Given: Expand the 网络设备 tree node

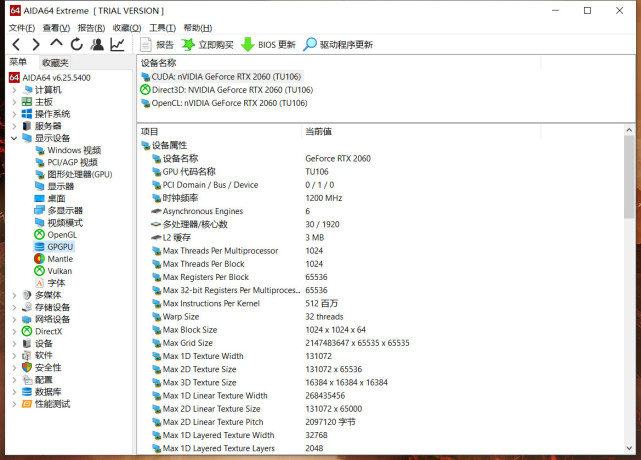Looking at the screenshot, I should pyautogui.click(x=14, y=319).
